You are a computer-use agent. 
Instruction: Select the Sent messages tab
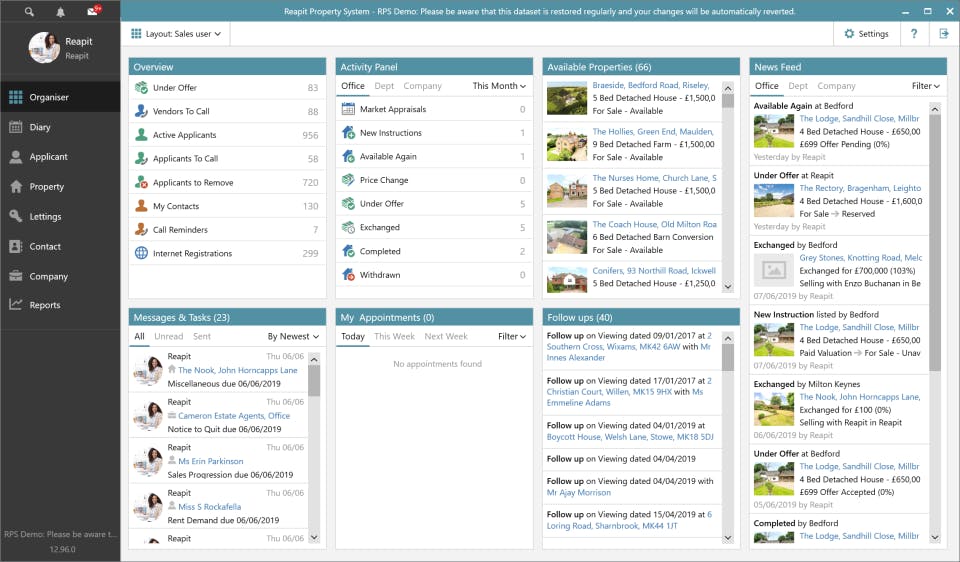(202, 336)
